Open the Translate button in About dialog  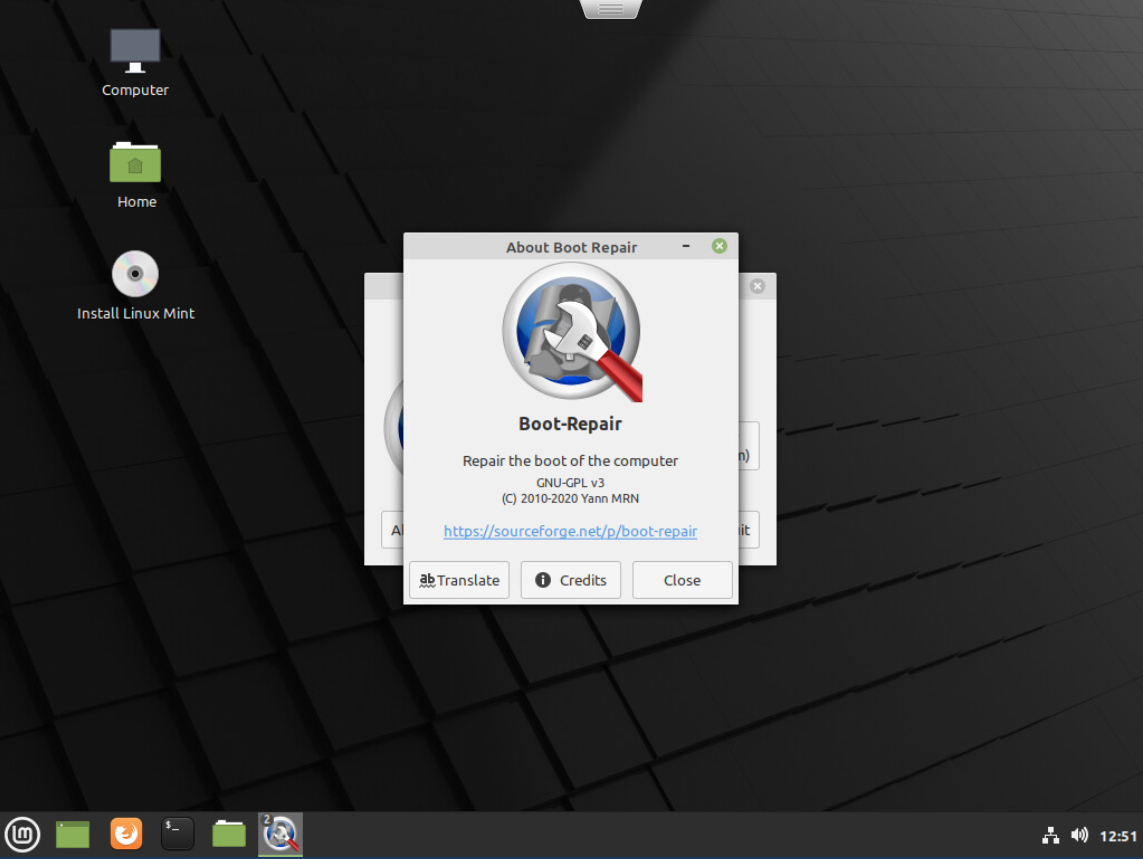(x=459, y=580)
